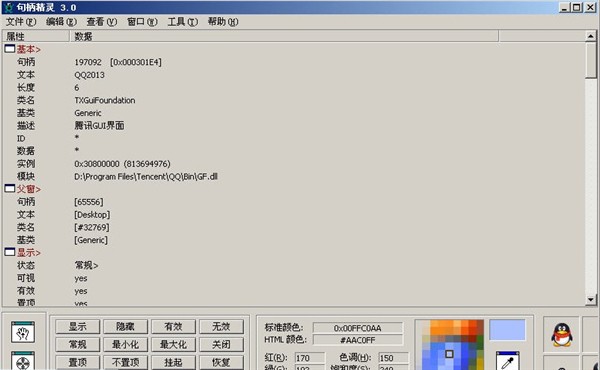Select the eyedropper color picker tool
This screenshot has height=370, width=600.
click(507, 361)
